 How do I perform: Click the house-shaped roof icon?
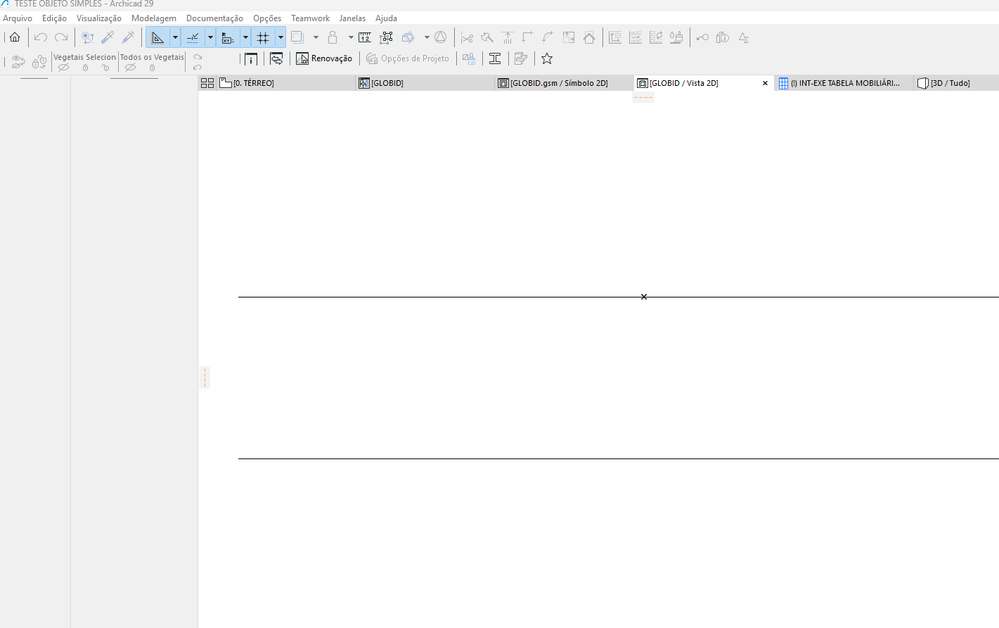[x=589, y=38]
